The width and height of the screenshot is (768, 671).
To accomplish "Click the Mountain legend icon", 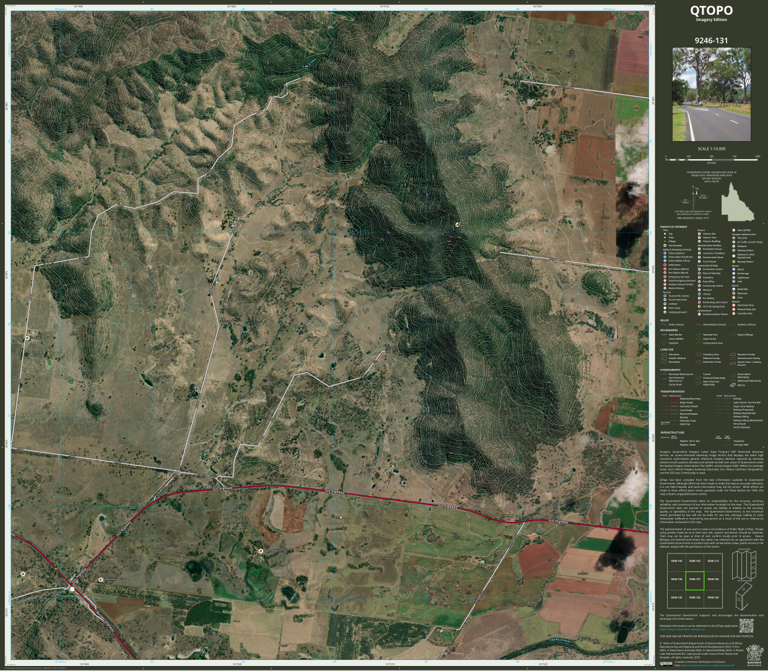I will click(734, 293).
